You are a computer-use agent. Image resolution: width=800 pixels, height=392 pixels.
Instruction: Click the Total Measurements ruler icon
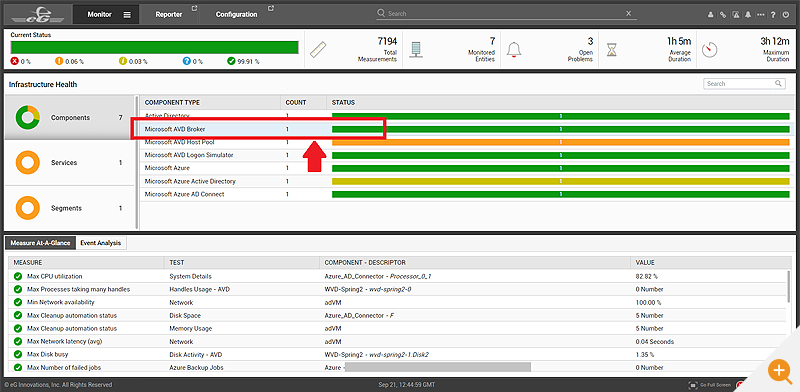point(318,49)
